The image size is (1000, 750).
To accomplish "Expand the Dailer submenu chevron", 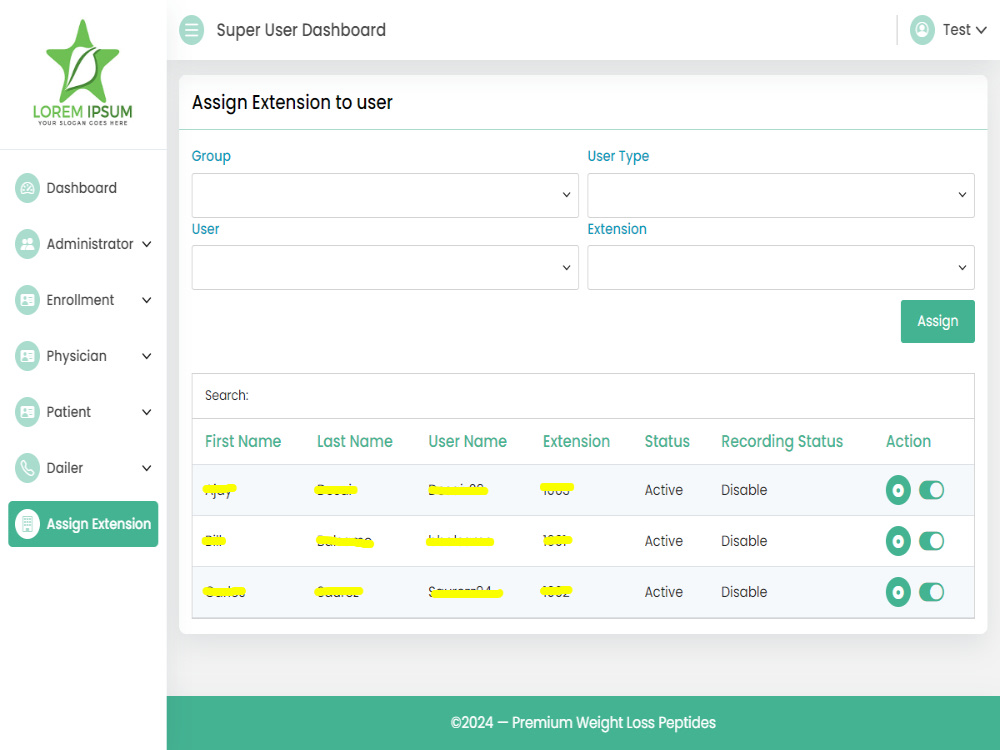I will coord(147,468).
